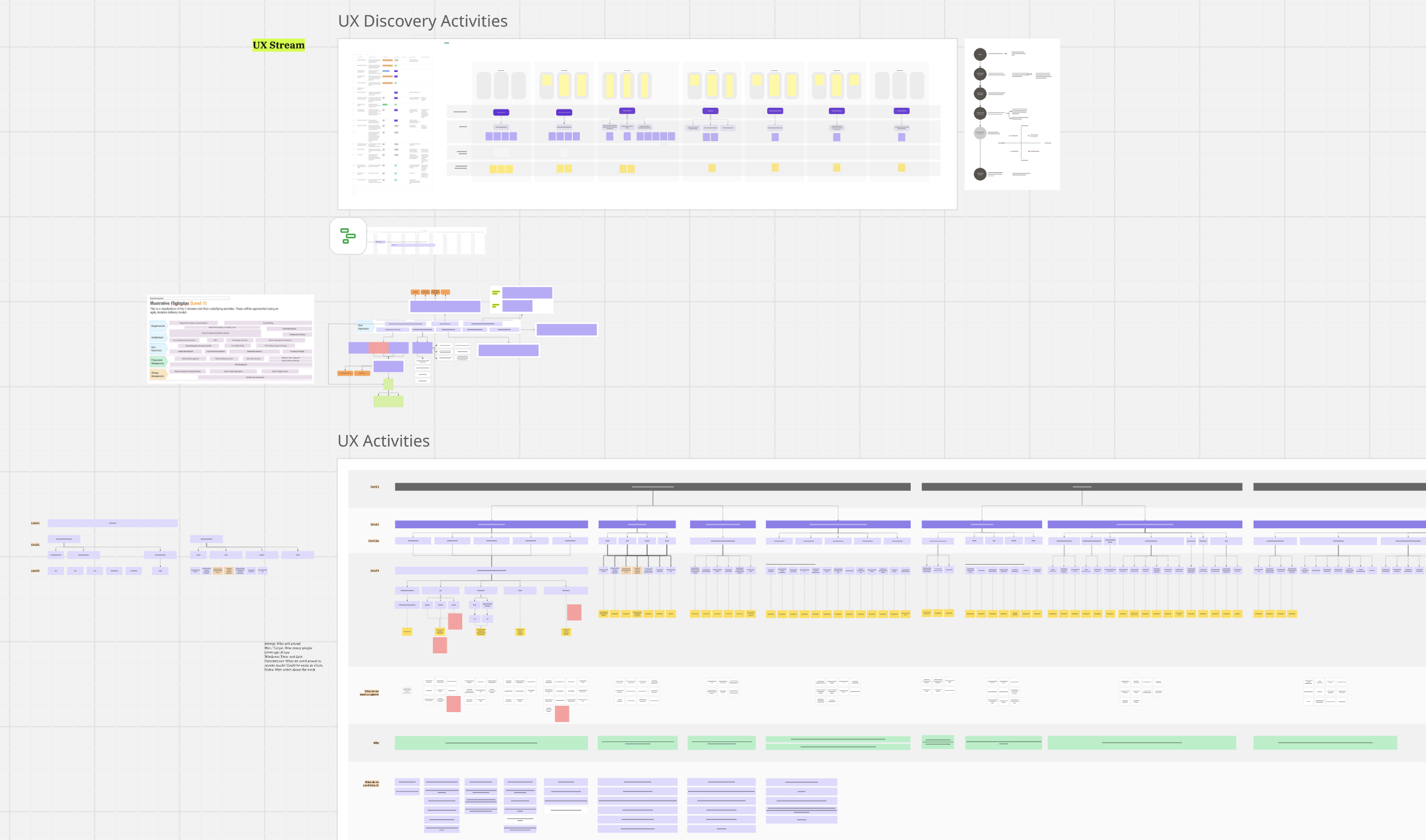This screenshot has height=840, width=1426.
Task: Select the topmost dark milestone circle on the timeline
Action: pos(980,54)
